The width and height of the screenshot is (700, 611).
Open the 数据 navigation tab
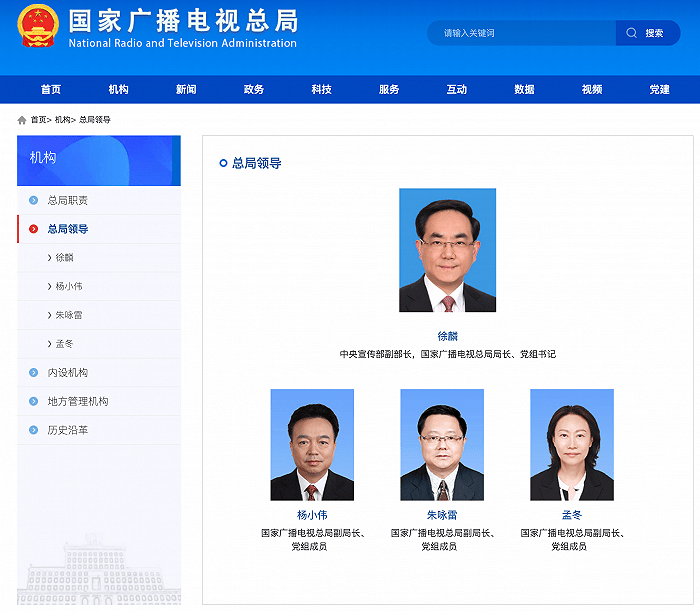coord(524,90)
